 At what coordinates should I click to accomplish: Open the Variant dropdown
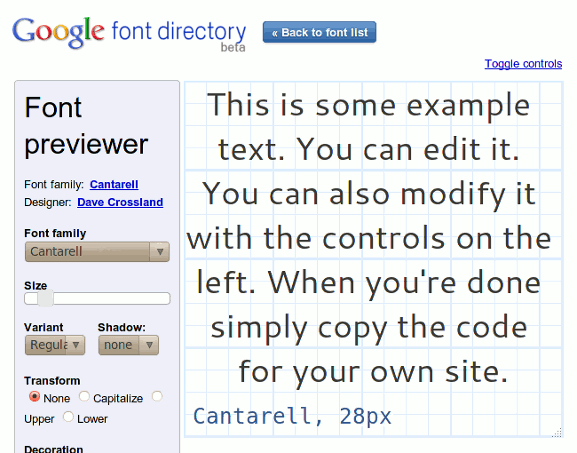click(55, 345)
